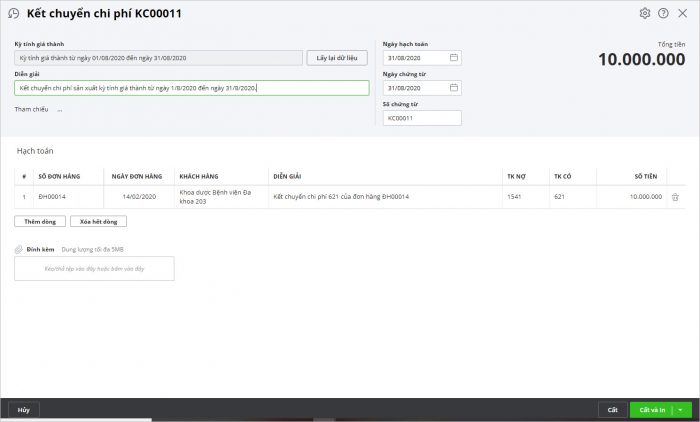
Task: Open calendar for Ngày chứng từ
Action: (x=454, y=88)
